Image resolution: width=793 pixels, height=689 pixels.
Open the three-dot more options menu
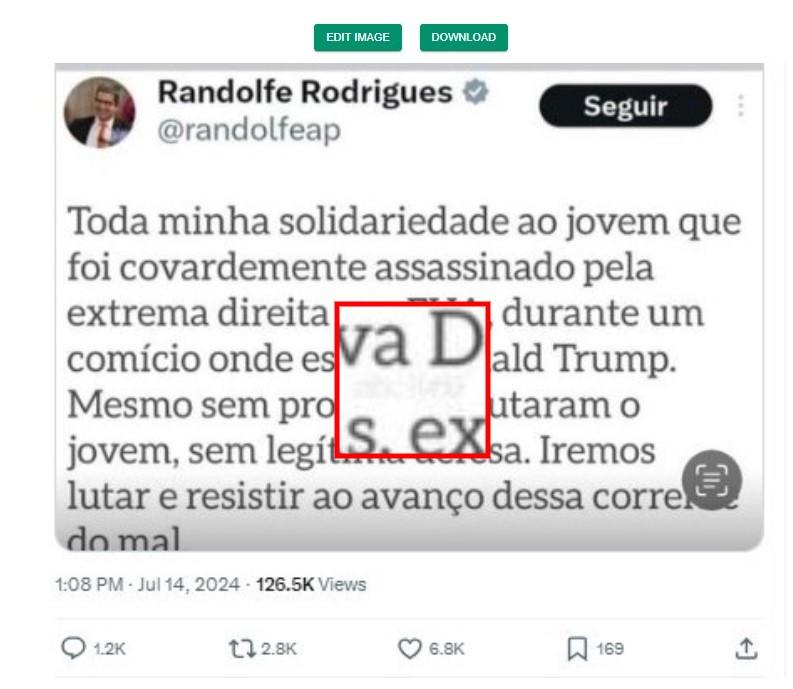point(740,106)
